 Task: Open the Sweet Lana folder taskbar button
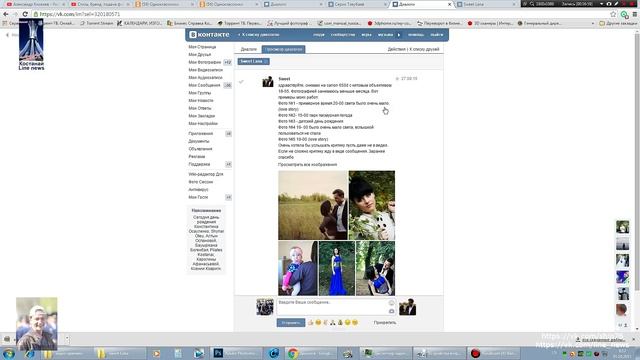[x=120, y=353]
